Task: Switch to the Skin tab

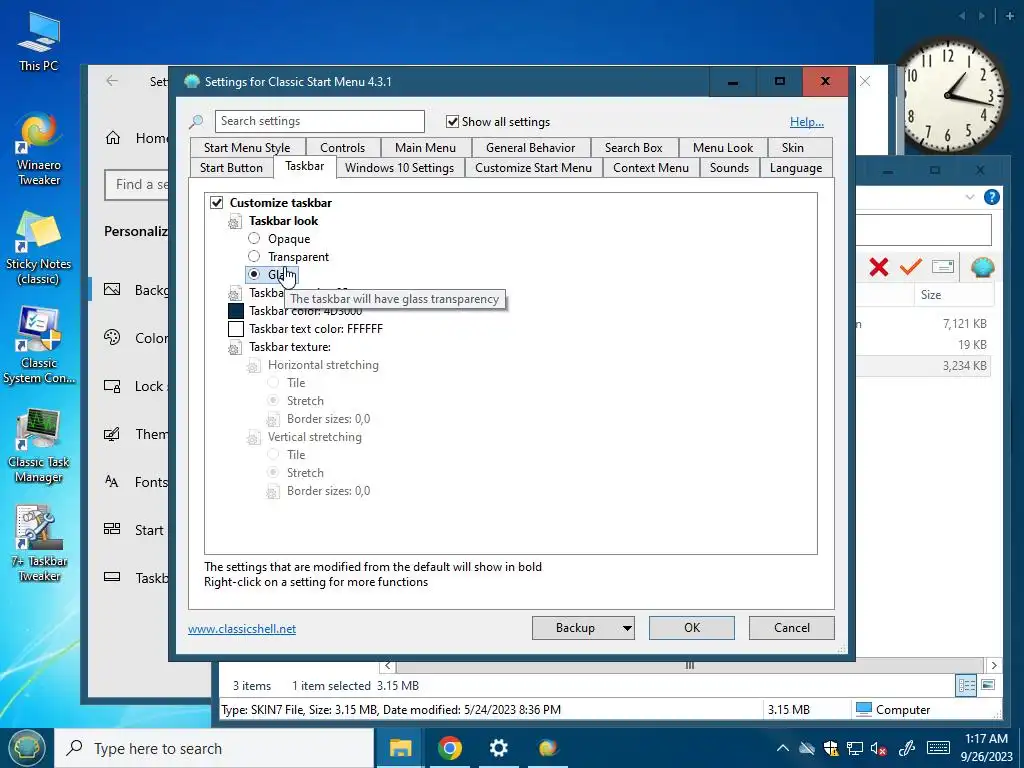Action: (793, 148)
